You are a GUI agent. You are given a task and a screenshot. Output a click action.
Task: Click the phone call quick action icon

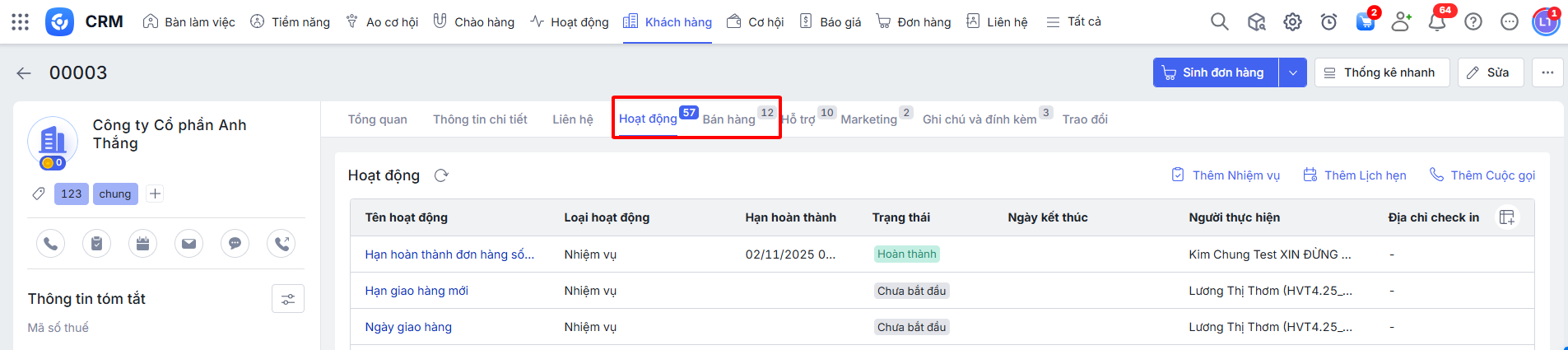coord(50,244)
